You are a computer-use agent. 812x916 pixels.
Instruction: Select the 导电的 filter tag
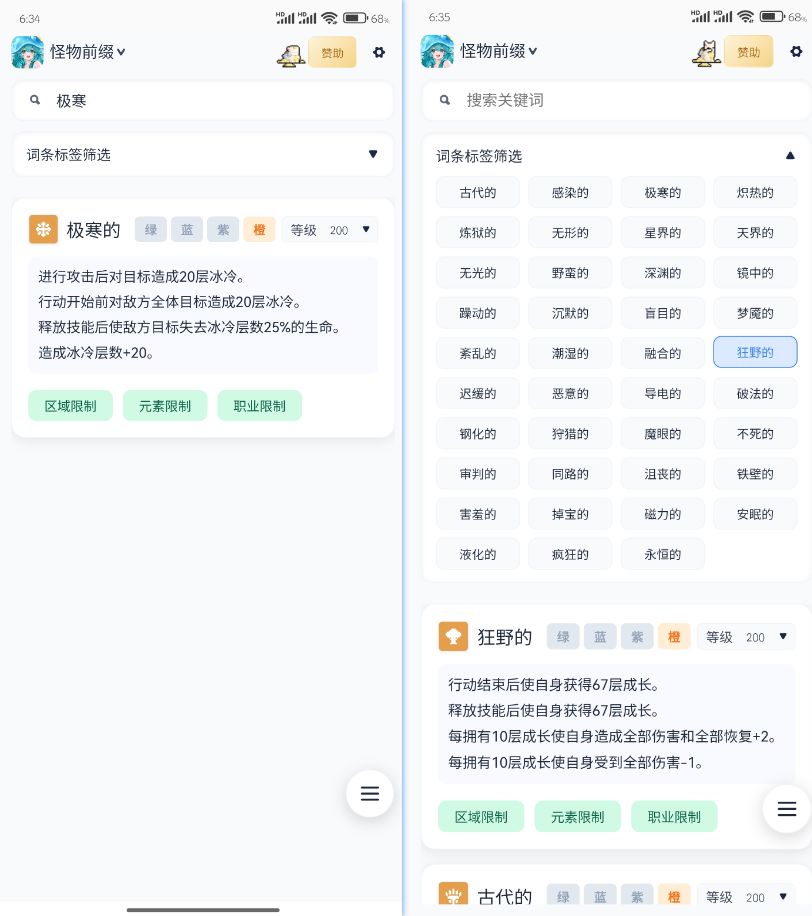662,394
